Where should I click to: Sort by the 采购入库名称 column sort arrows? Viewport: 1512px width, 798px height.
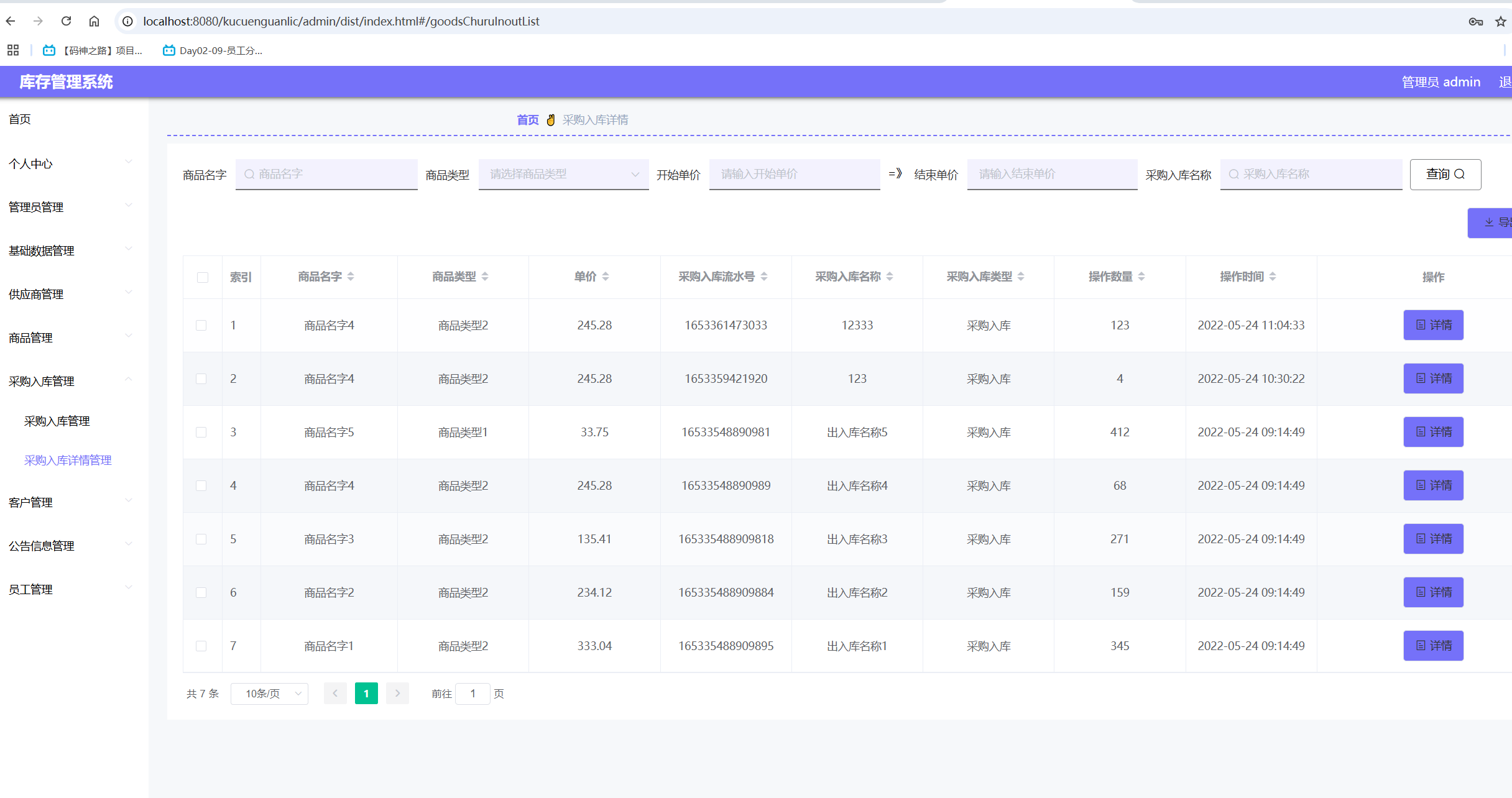890,277
